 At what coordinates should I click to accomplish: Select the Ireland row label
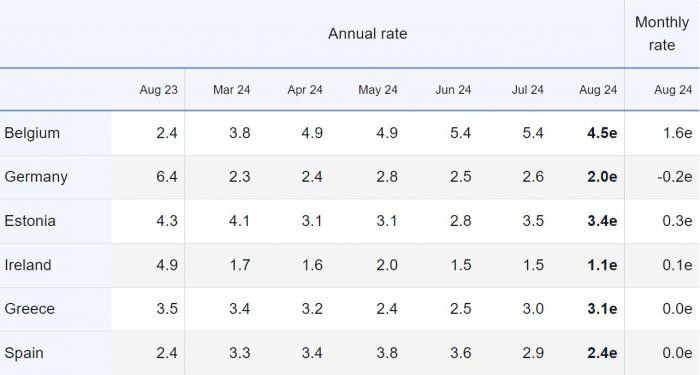(28, 265)
